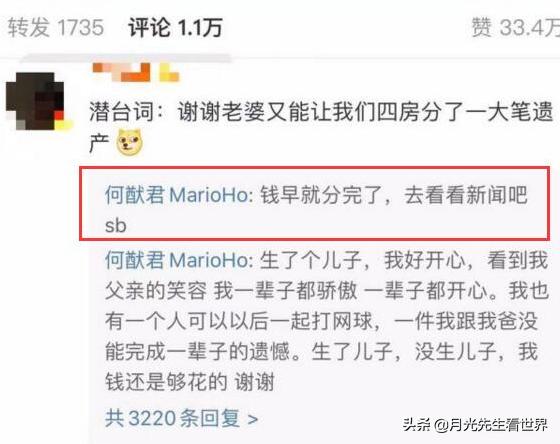The image size is (560, 444).
Task: Open the 转发 1735 tab
Action: (56, 28)
